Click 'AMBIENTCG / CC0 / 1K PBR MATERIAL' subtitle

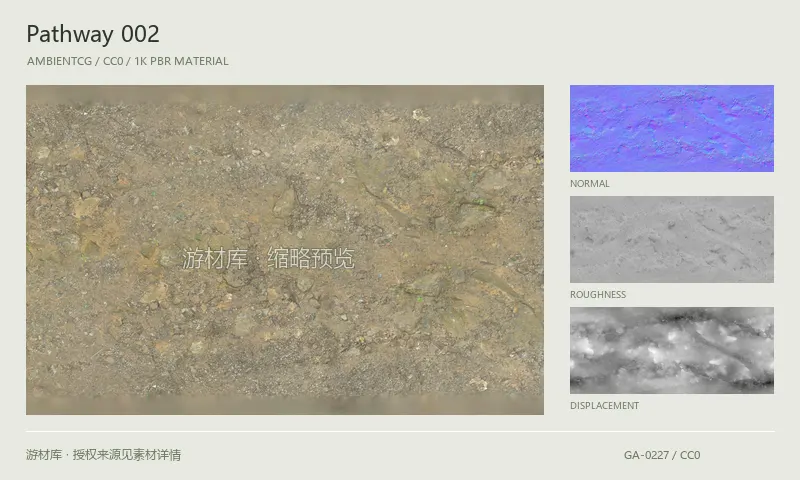[128, 61]
